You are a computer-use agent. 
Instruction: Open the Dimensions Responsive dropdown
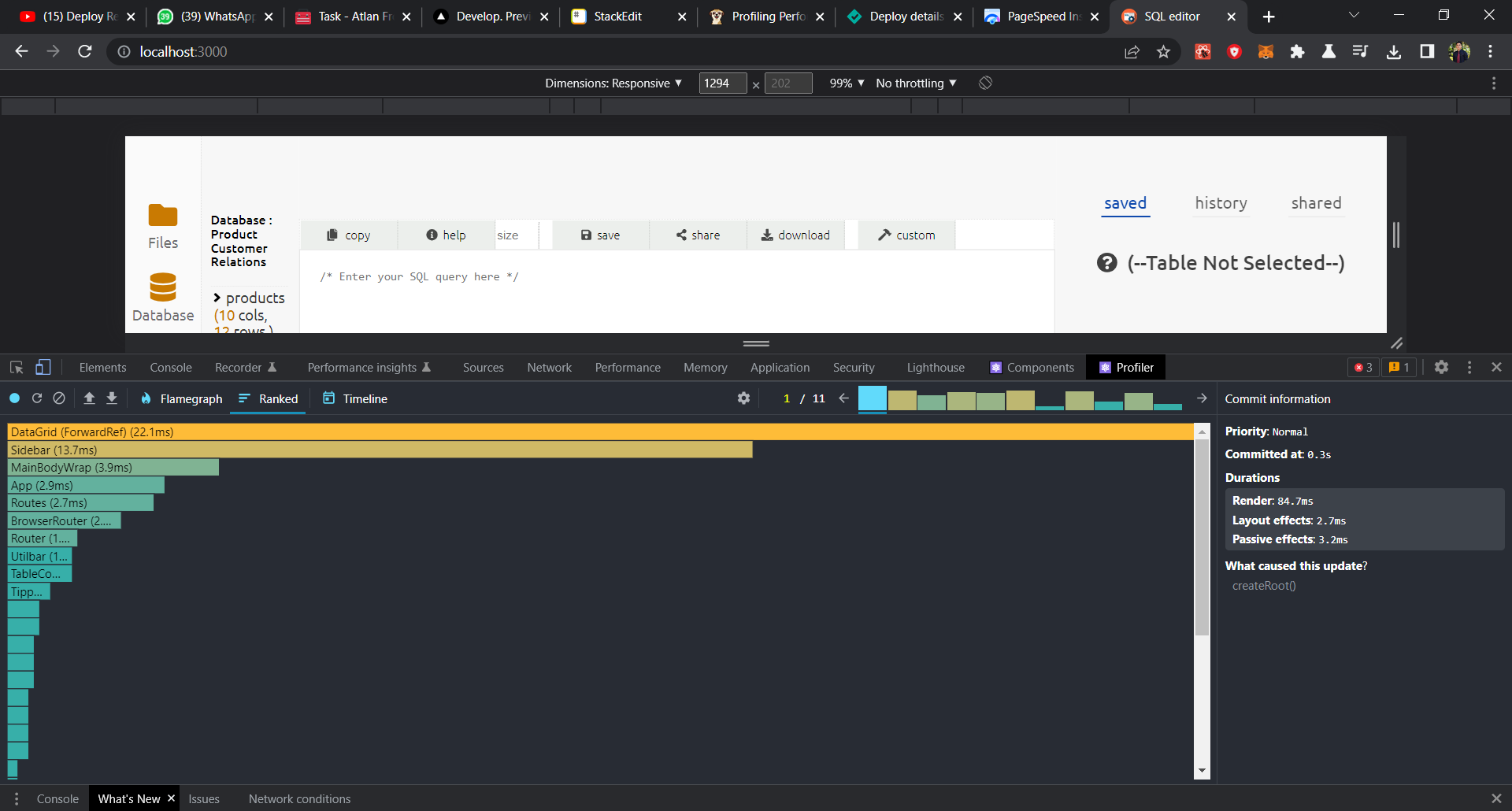(x=613, y=83)
